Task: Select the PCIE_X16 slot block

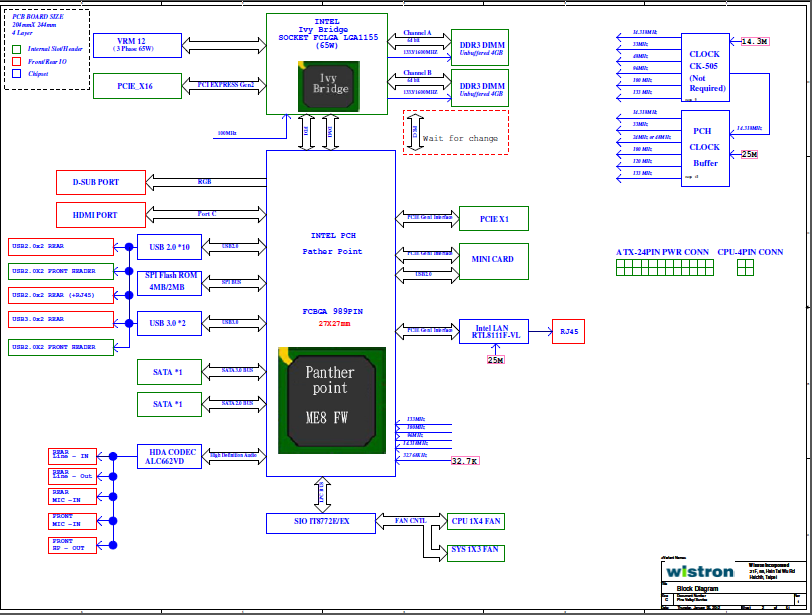Action: [x=136, y=86]
